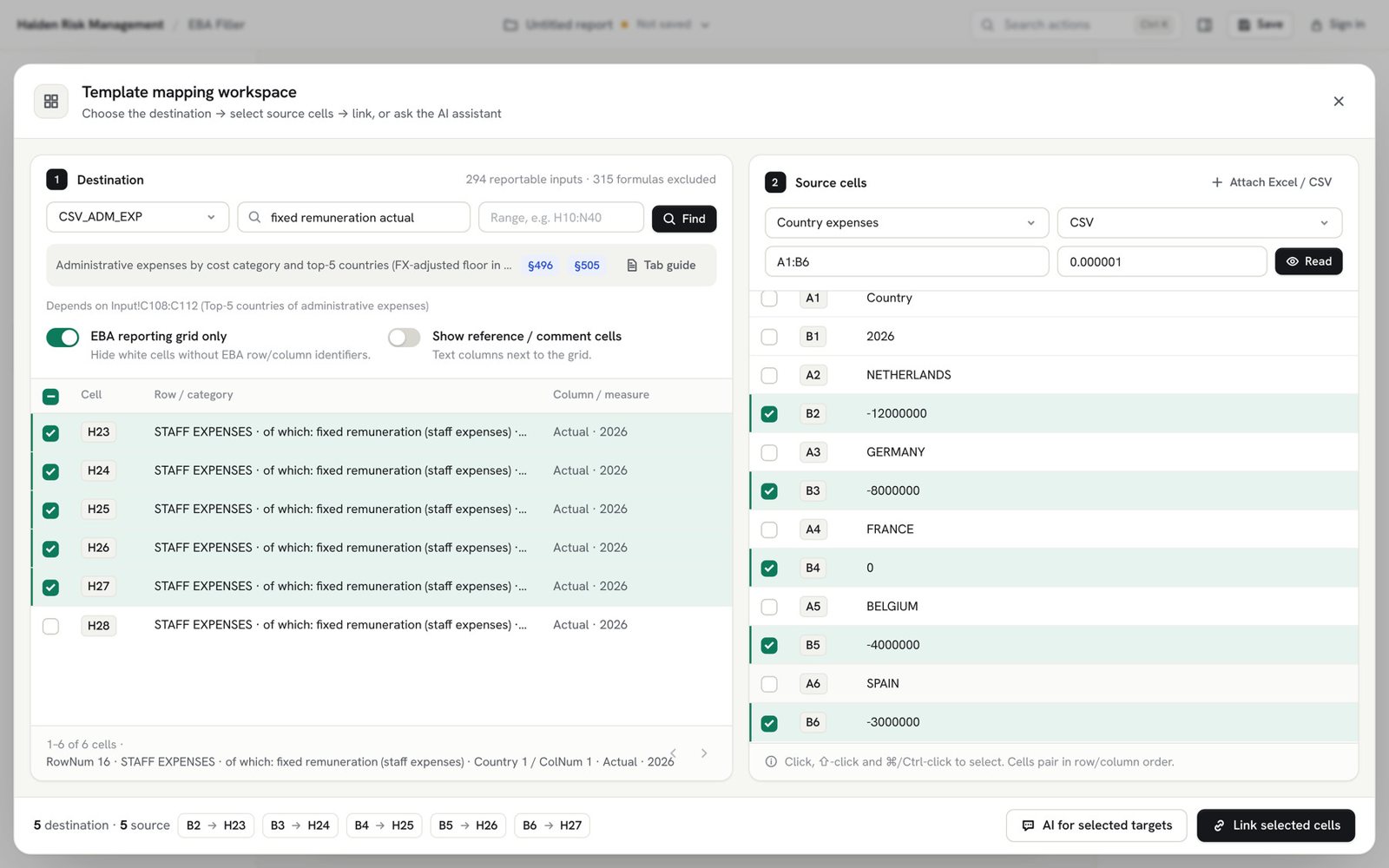Enable Show reference / comment cells switch
Viewport: 1389px width, 868px height.
(x=404, y=338)
